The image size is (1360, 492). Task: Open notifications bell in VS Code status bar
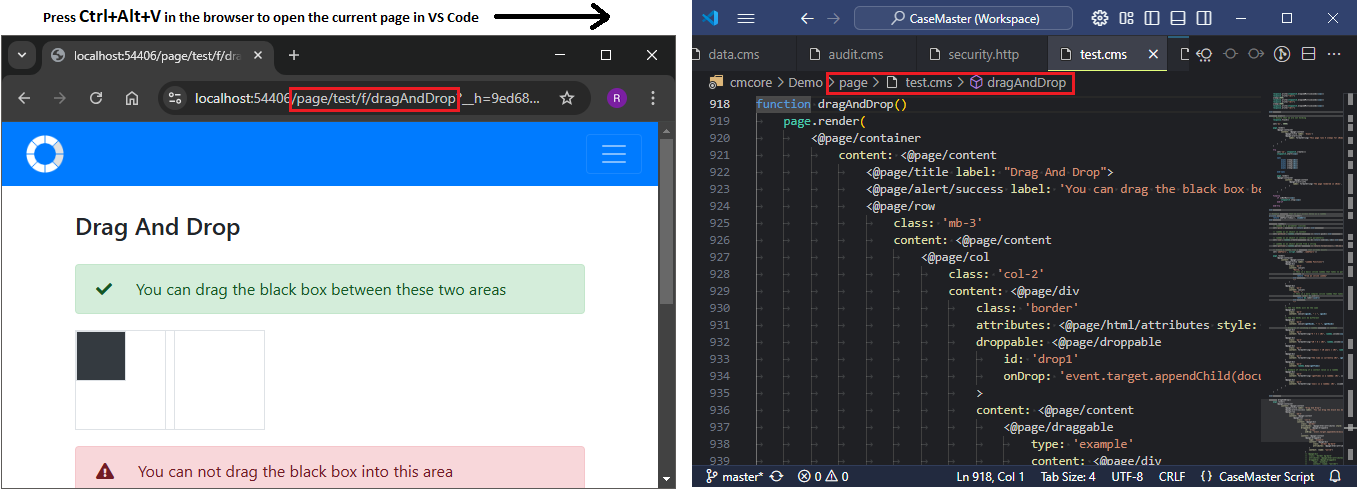tap(1336, 476)
